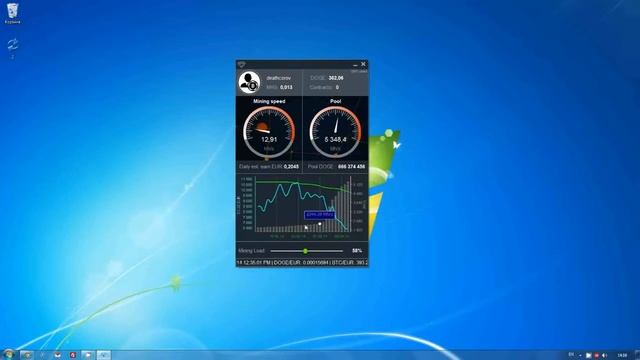
Task: Open the Windows Start menu
Action: [x=8, y=355]
